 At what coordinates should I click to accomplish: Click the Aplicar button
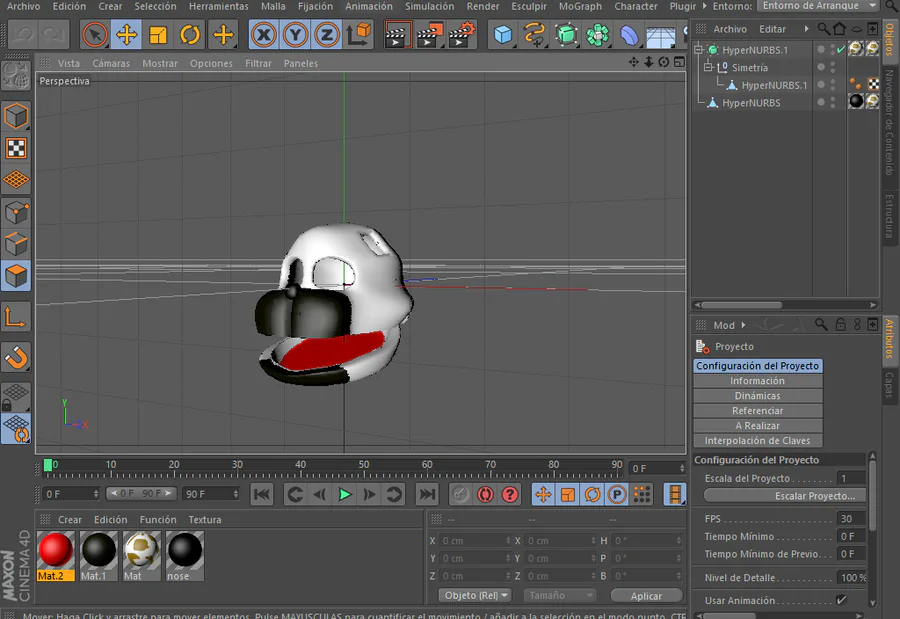646,596
